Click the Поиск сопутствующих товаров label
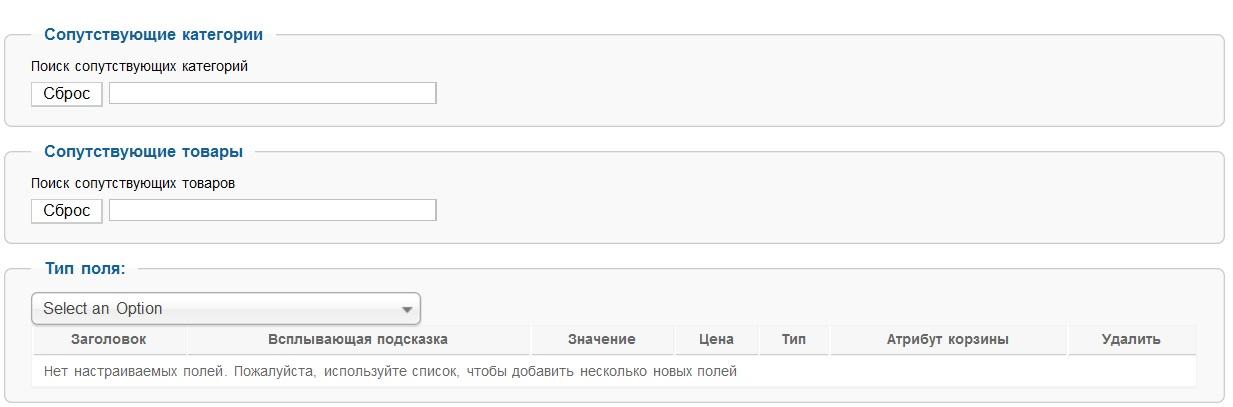The height and width of the screenshot is (407, 1233). coord(133,184)
